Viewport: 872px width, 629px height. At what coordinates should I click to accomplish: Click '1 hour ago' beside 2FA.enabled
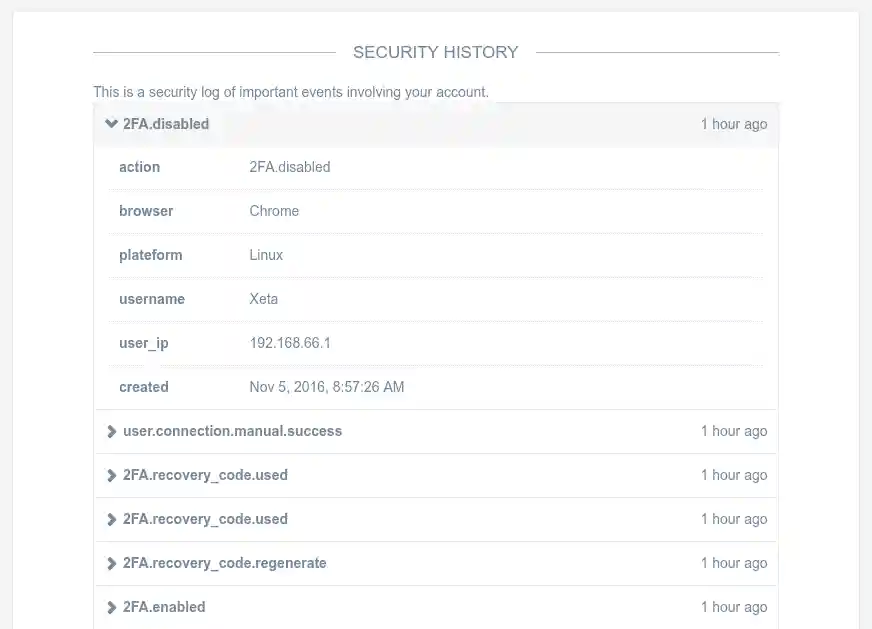pos(734,607)
